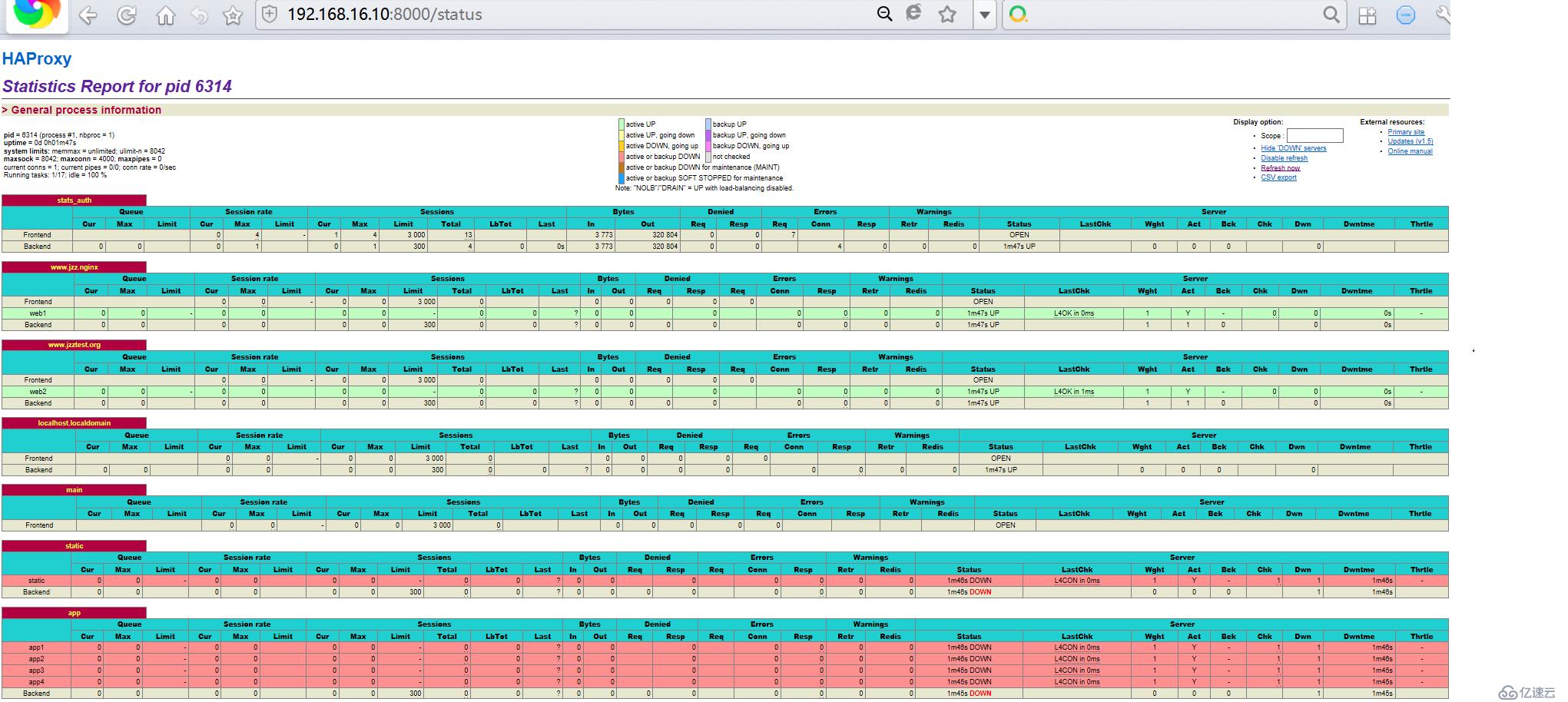
Task: Open the address bar history dropdown arrow
Action: 984,15
